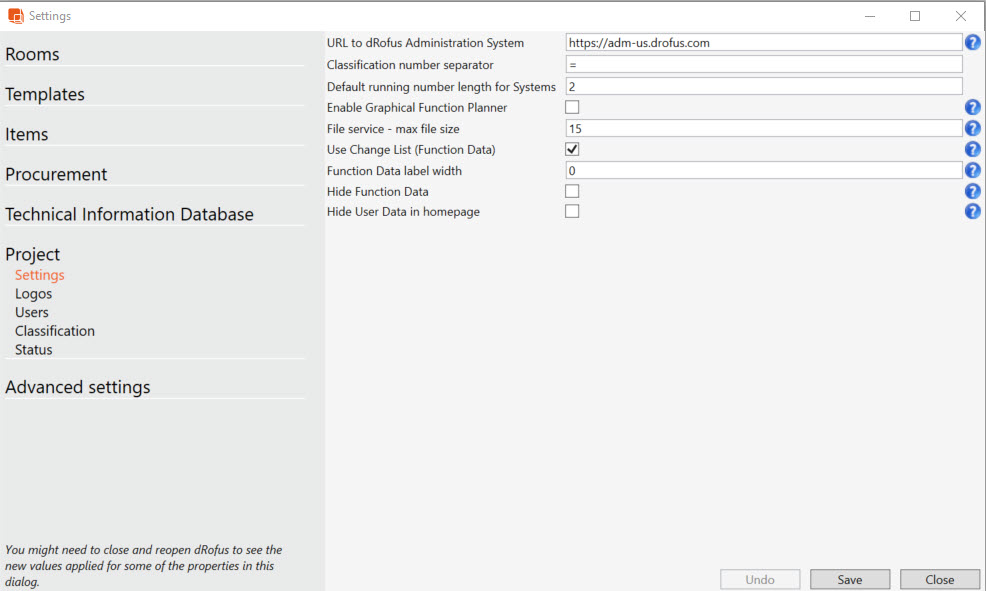Open help for Enable Graphical Function Planner
The height and width of the screenshot is (591, 986).
pyautogui.click(x=972, y=108)
